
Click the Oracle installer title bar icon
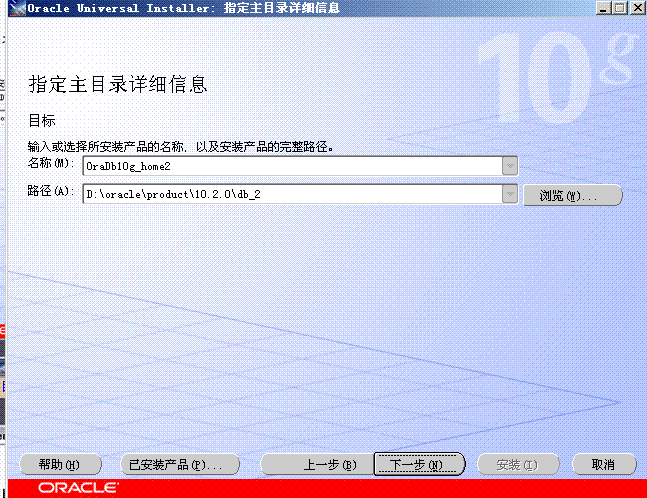pyautogui.click(x=17, y=8)
